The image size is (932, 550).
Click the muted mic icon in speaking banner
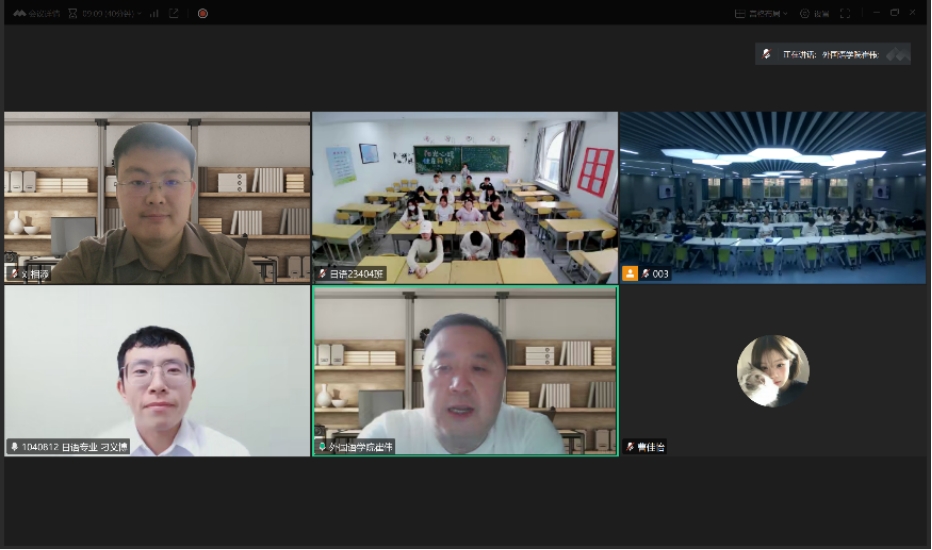click(767, 54)
